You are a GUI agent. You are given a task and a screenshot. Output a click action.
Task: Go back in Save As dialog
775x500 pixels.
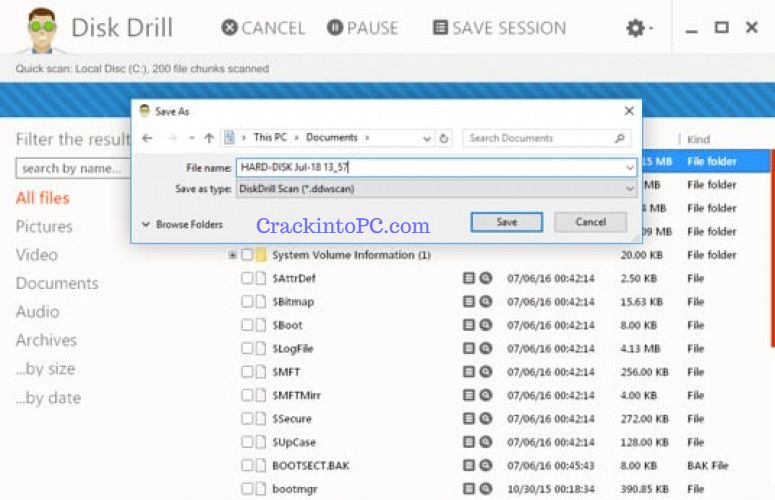click(147, 138)
